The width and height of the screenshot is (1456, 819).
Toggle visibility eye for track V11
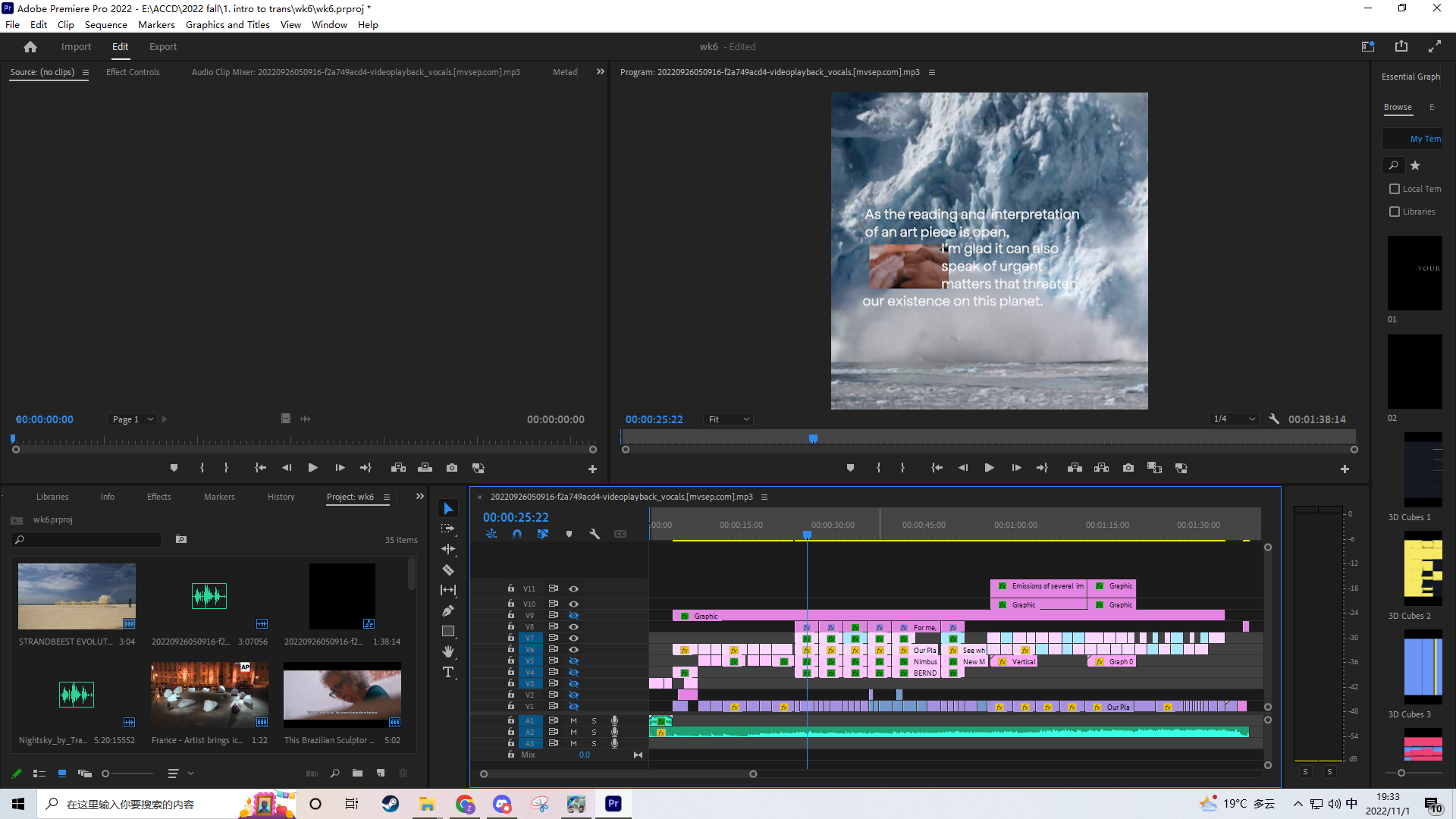point(574,588)
